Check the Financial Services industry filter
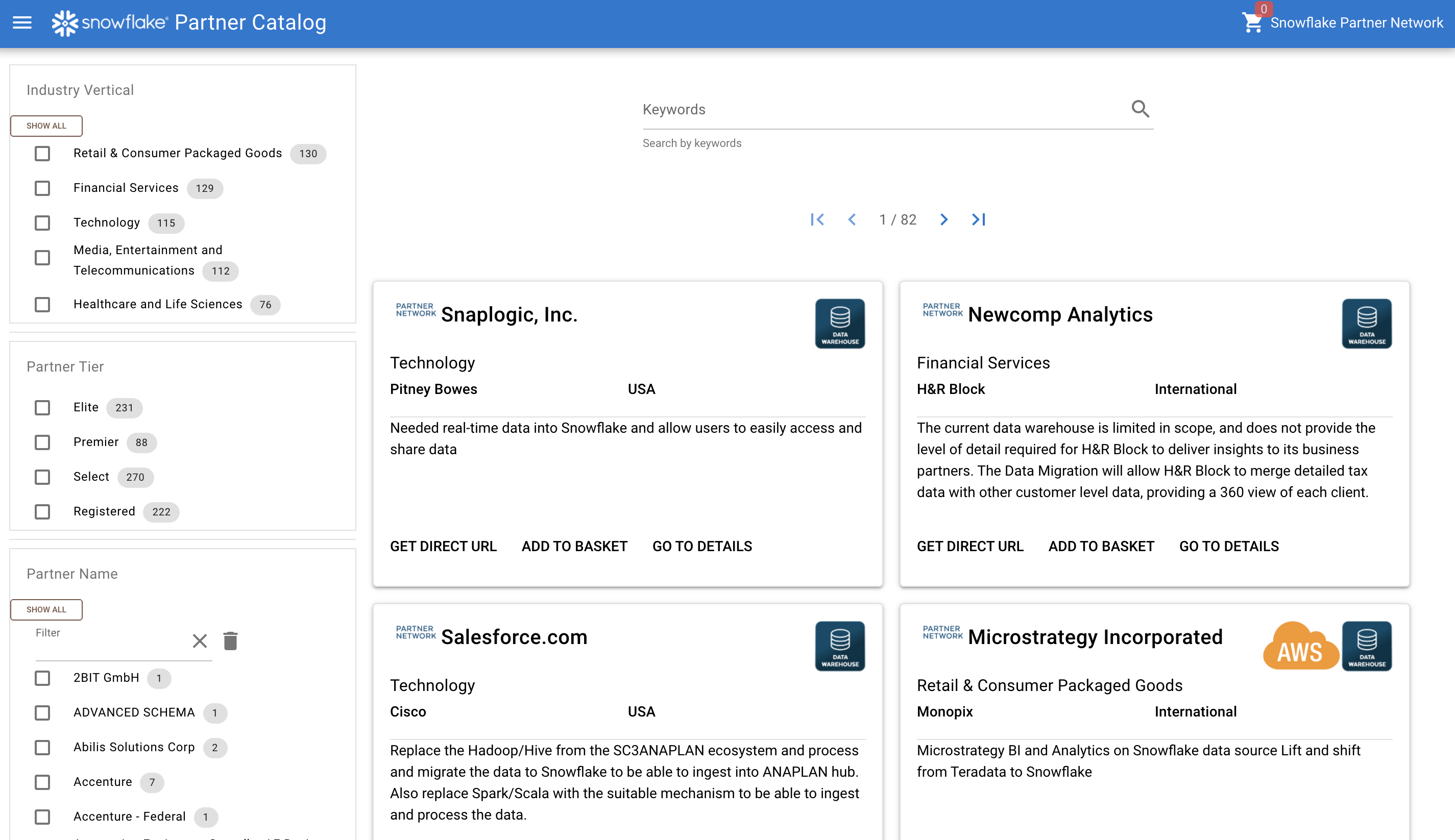The image size is (1455, 840). coord(42,188)
